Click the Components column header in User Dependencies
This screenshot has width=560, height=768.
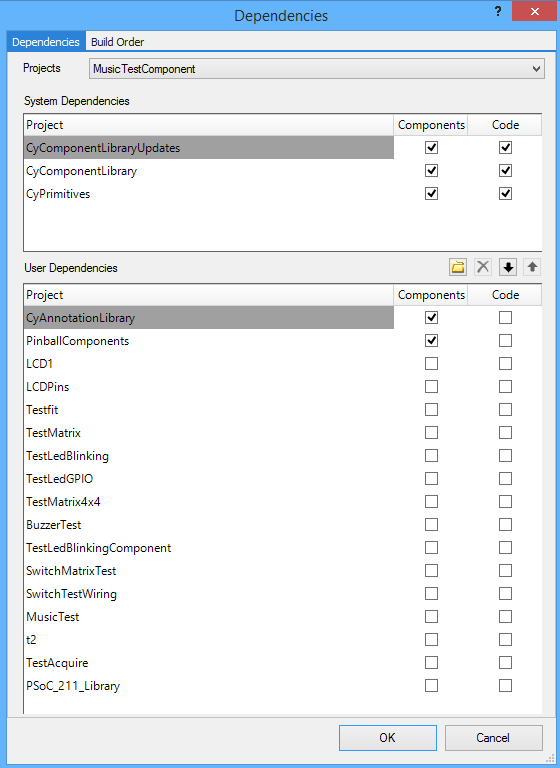click(431, 295)
